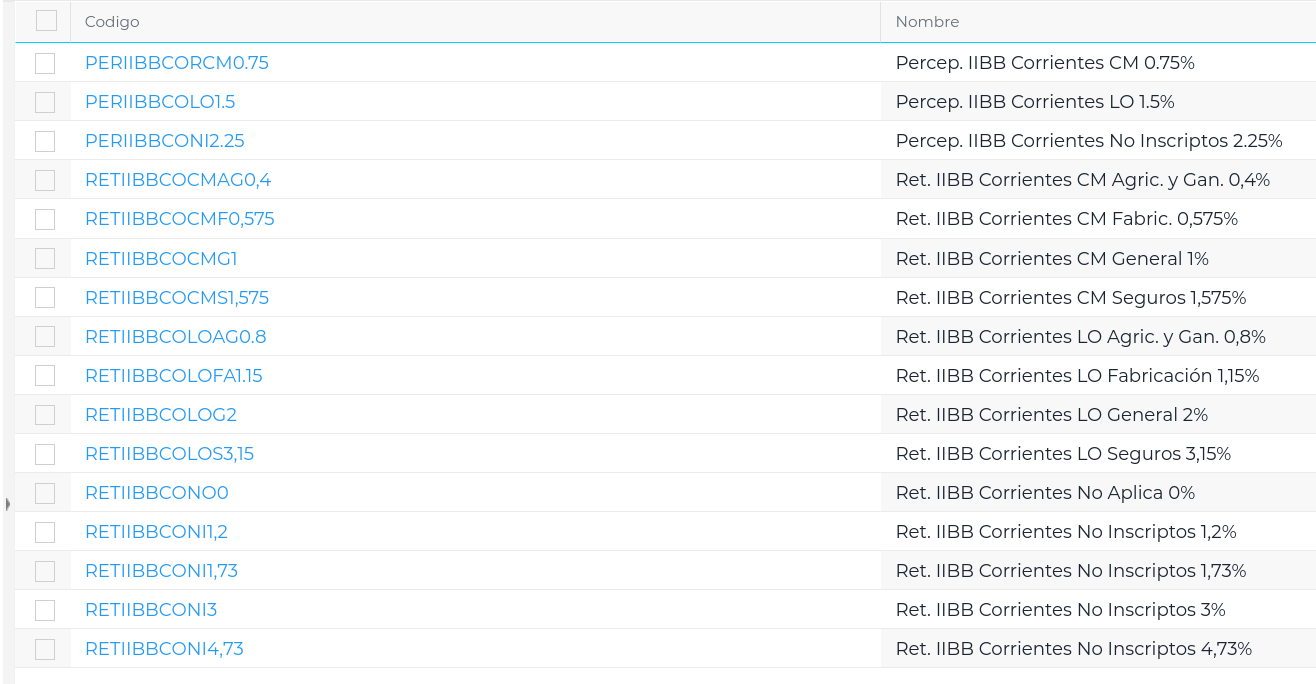Open the RETIIBBCOLOFA1.15 entry

(174, 376)
